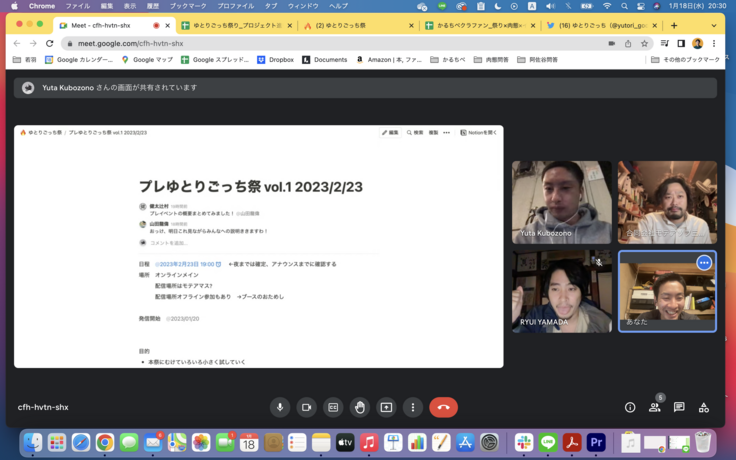Turn off the camera in Meet

pyautogui.click(x=307, y=407)
